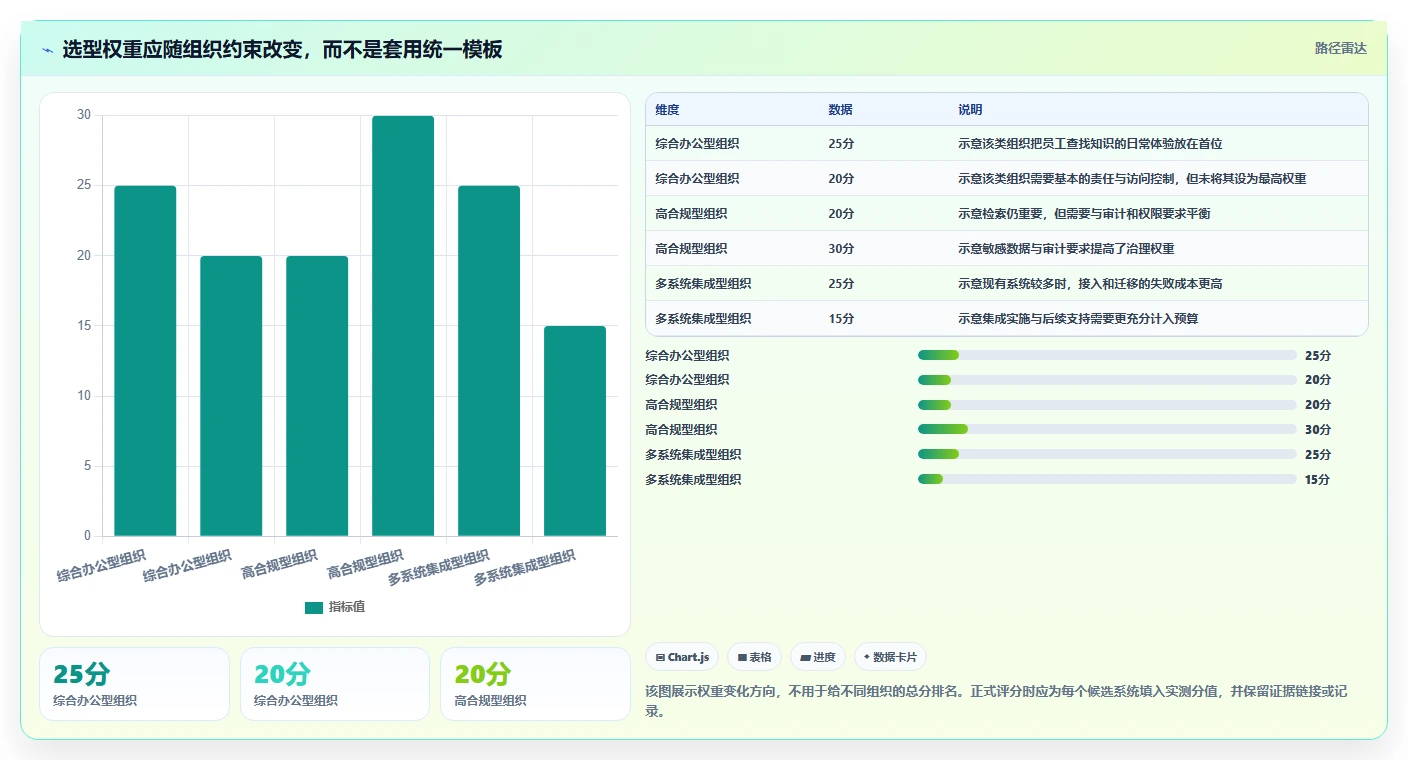Click the y-axis label 30 on the chart
This screenshot has height=760, width=1408.
coord(84,115)
